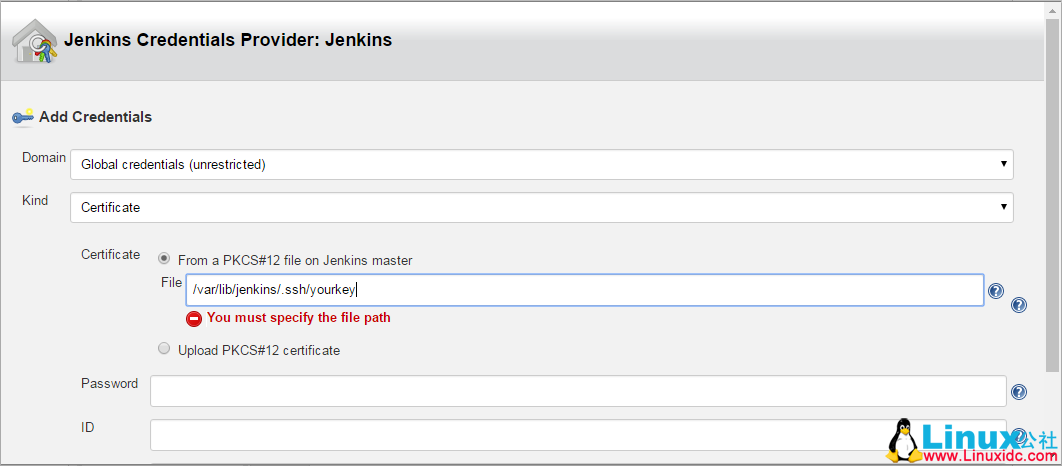Open help for the Certificate section

(x=1019, y=305)
